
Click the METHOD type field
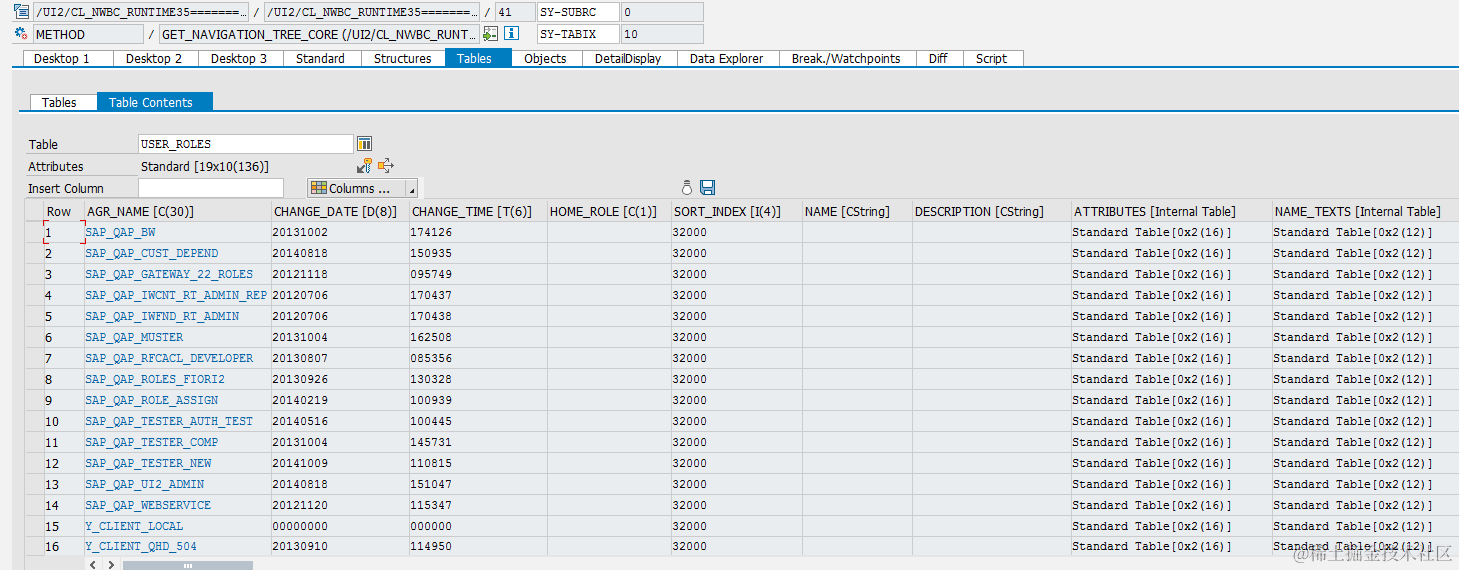click(x=87, y=34)
